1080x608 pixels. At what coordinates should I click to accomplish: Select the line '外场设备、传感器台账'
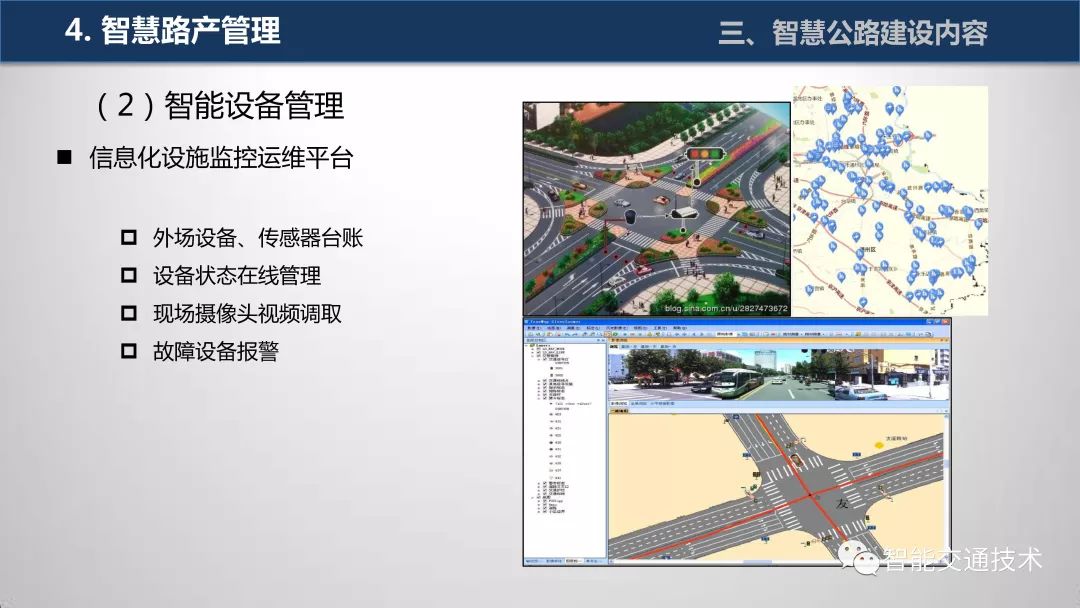[258, 238]
